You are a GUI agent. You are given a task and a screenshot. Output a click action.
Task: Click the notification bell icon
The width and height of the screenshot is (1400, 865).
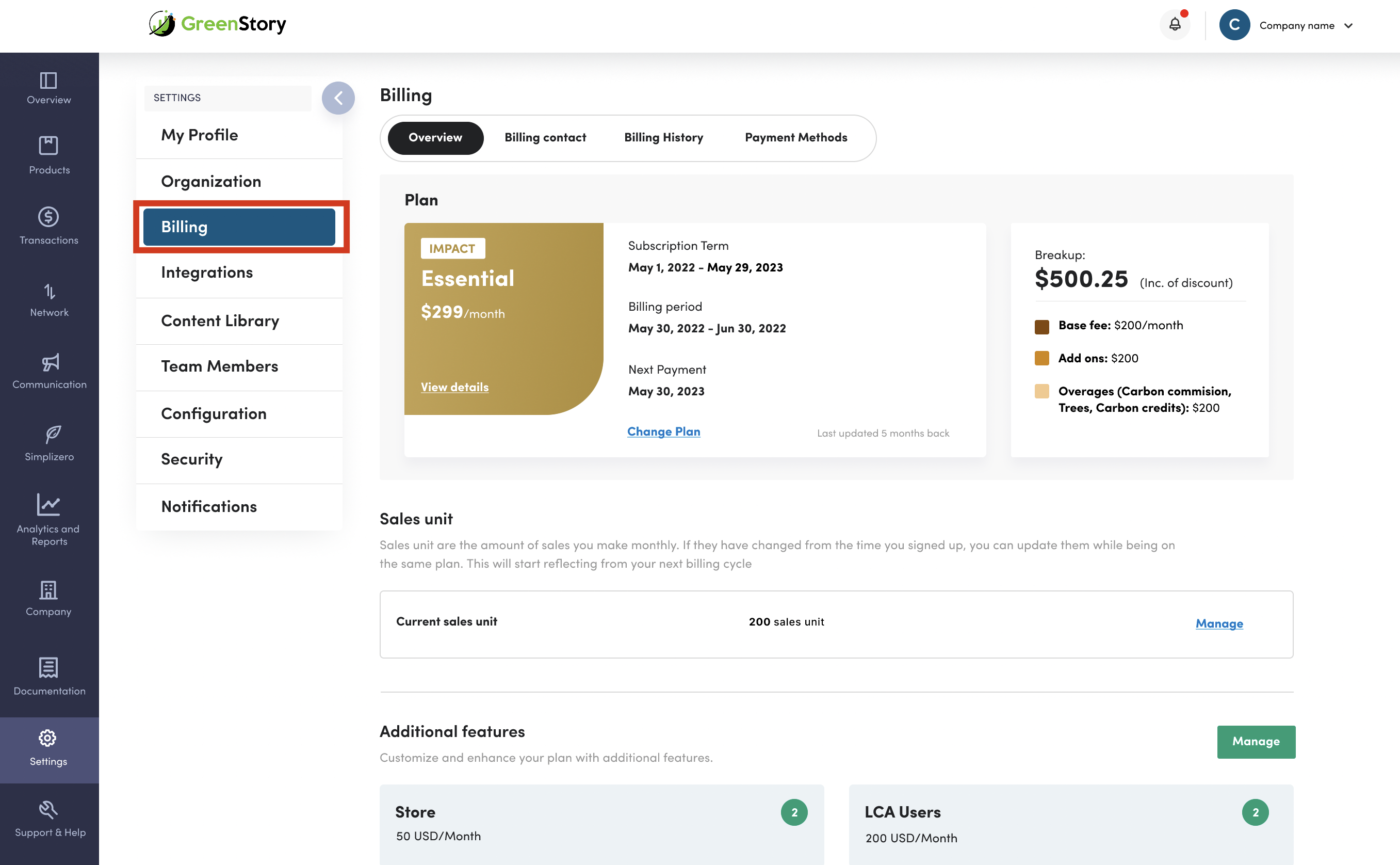1174,25
